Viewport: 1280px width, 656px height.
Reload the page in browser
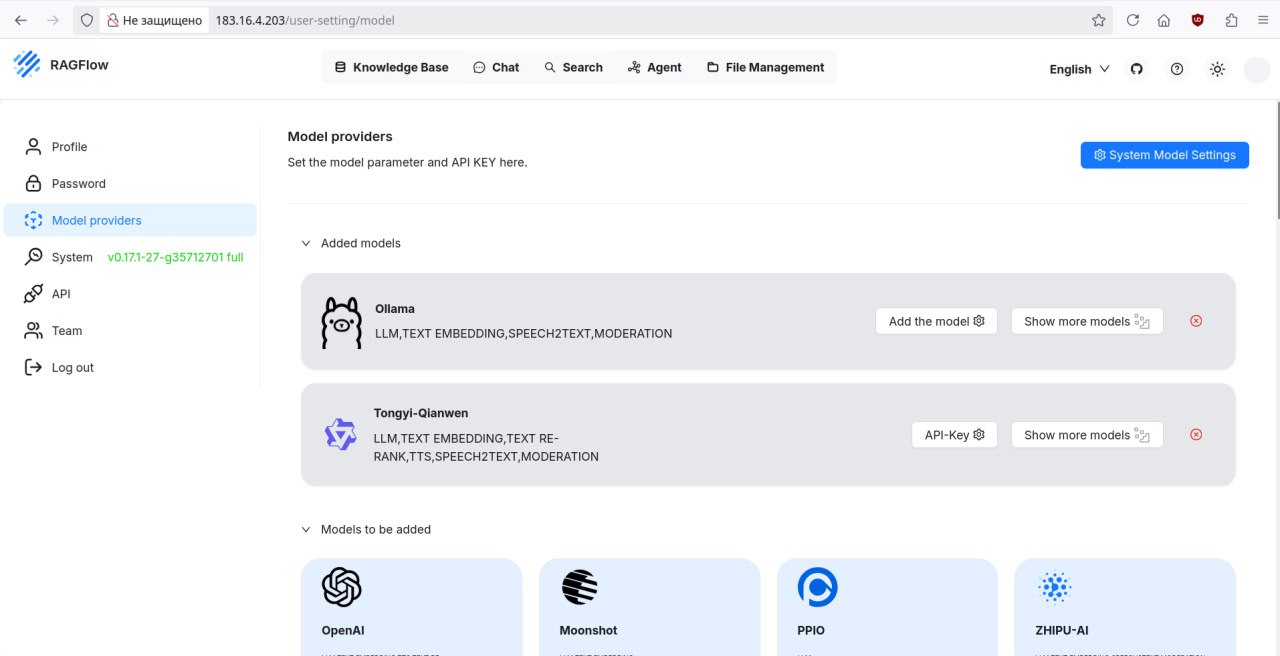[1133, 20]
